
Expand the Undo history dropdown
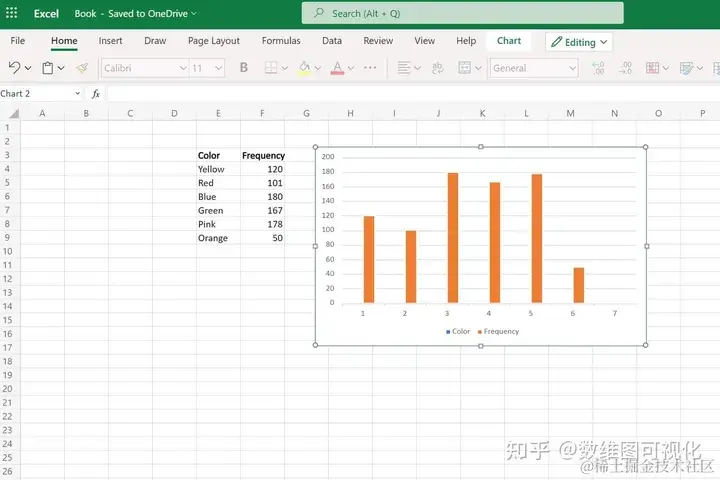(28, 68)
